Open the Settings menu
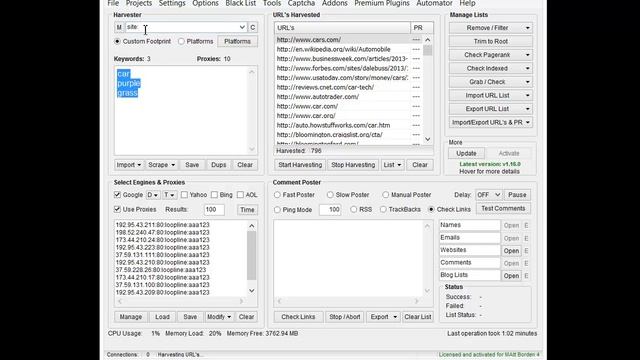Screen dimensions: 640x360 point(172,3)
